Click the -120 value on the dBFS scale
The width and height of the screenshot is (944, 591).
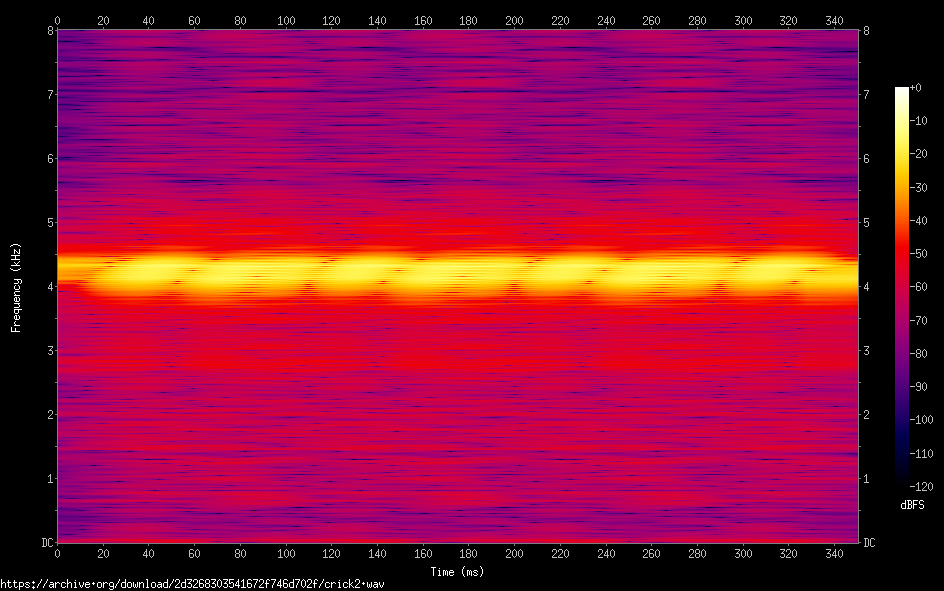[924, 486]
